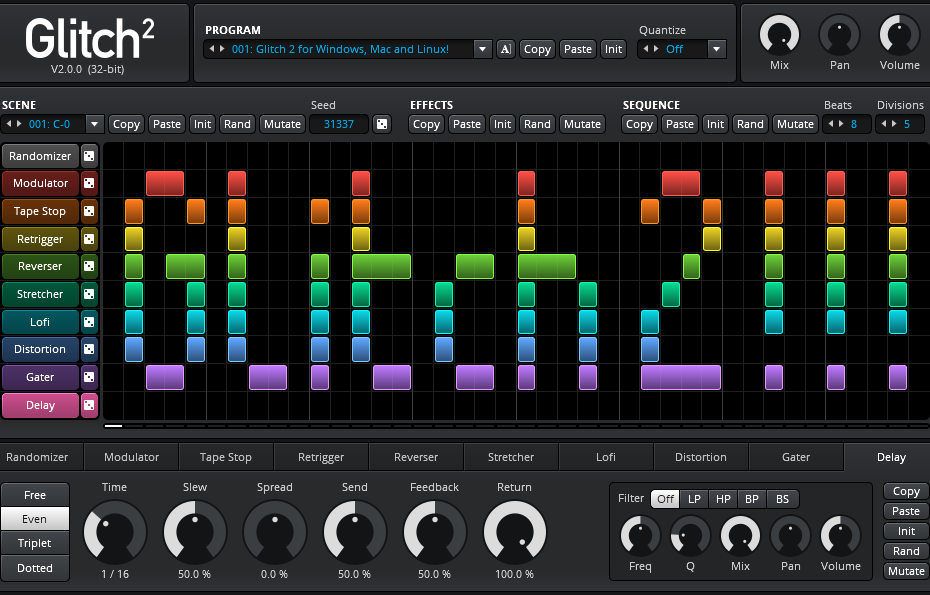Click Rand in the SCENE section
The width and height of the screenshot is (930, 595).
(237, 124)
